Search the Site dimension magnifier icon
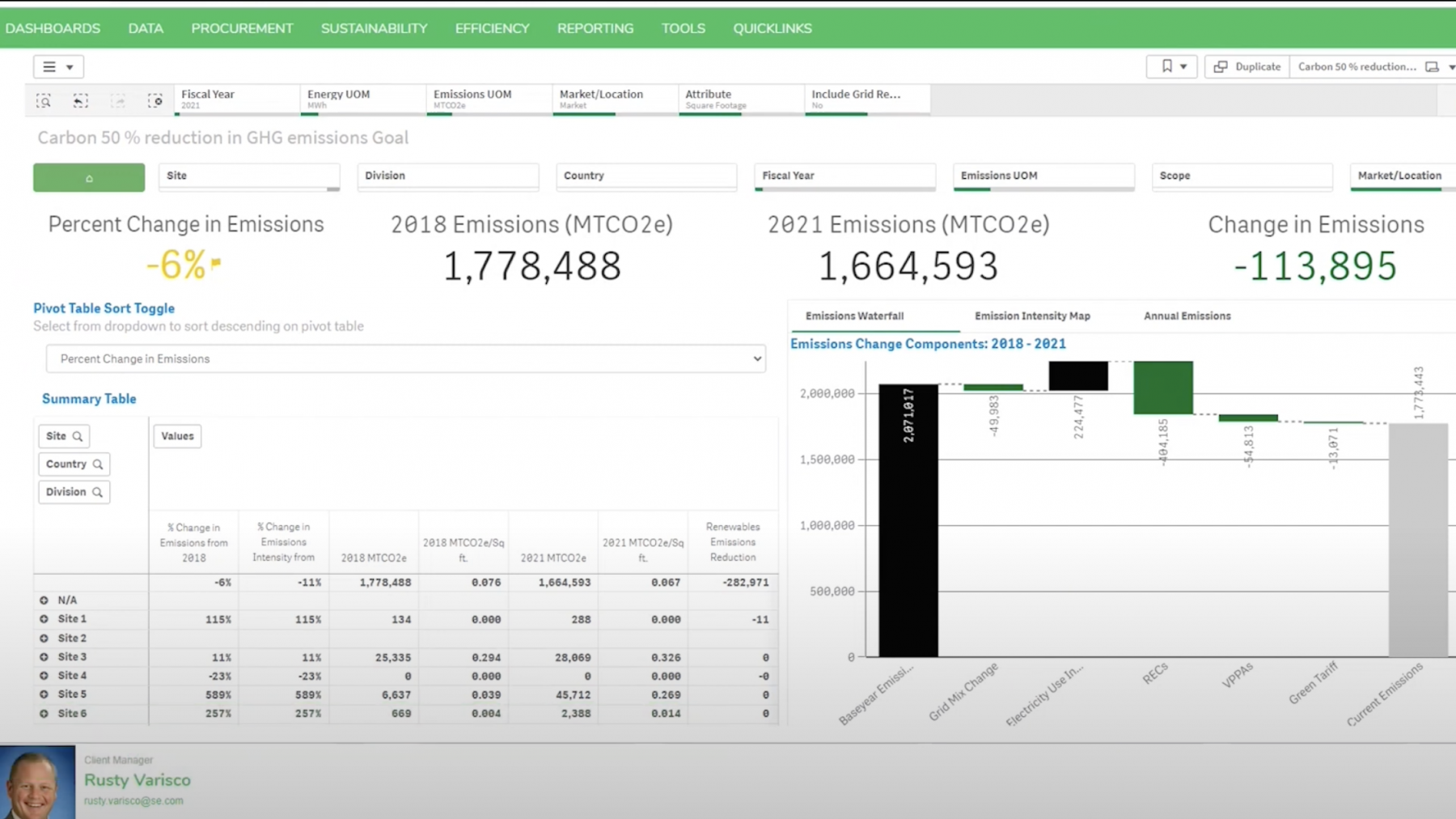The image size is (1456, 819). pyautogui.click(x=78, y=436)
